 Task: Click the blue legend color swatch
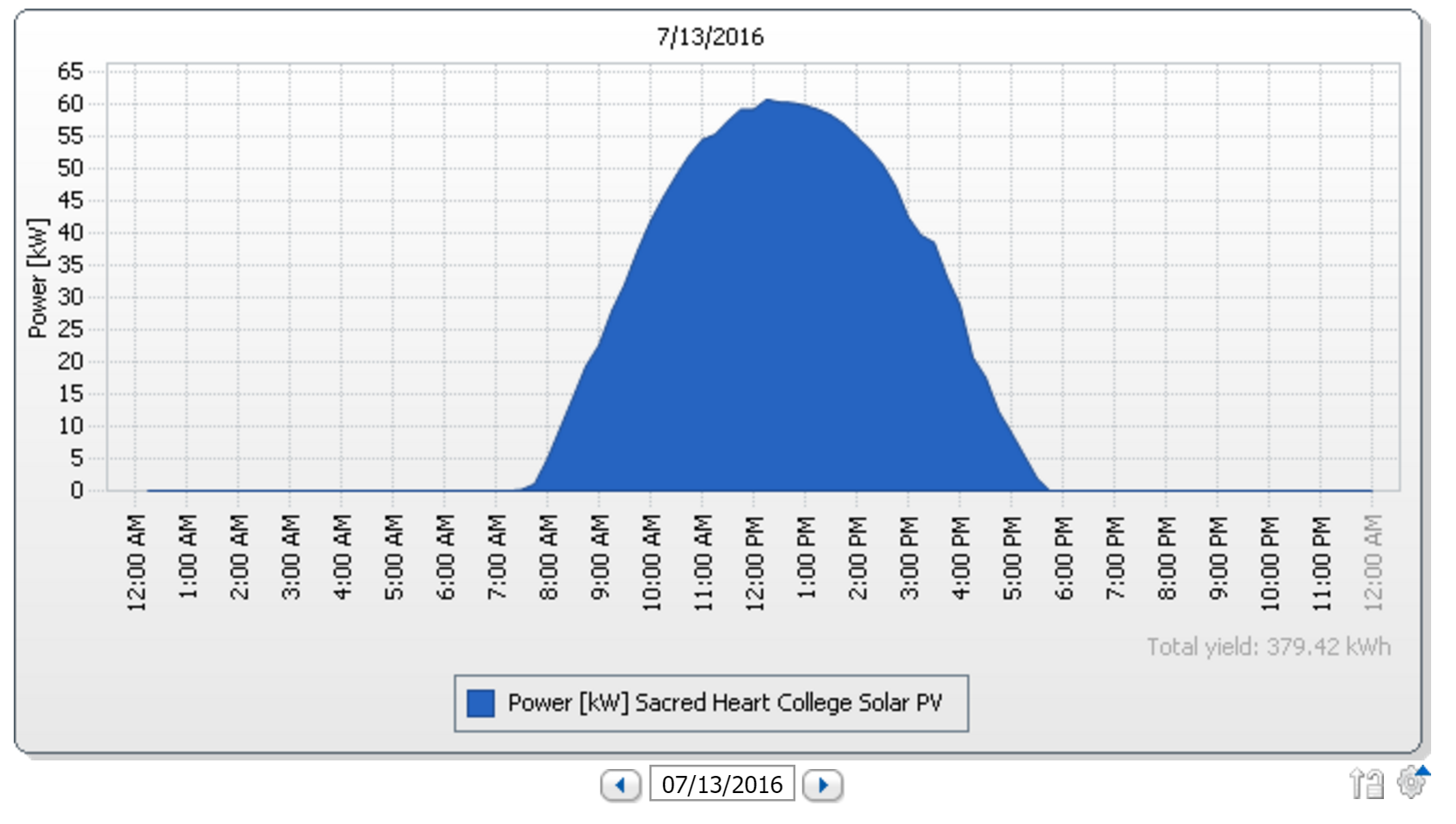(x=480, y=703)
